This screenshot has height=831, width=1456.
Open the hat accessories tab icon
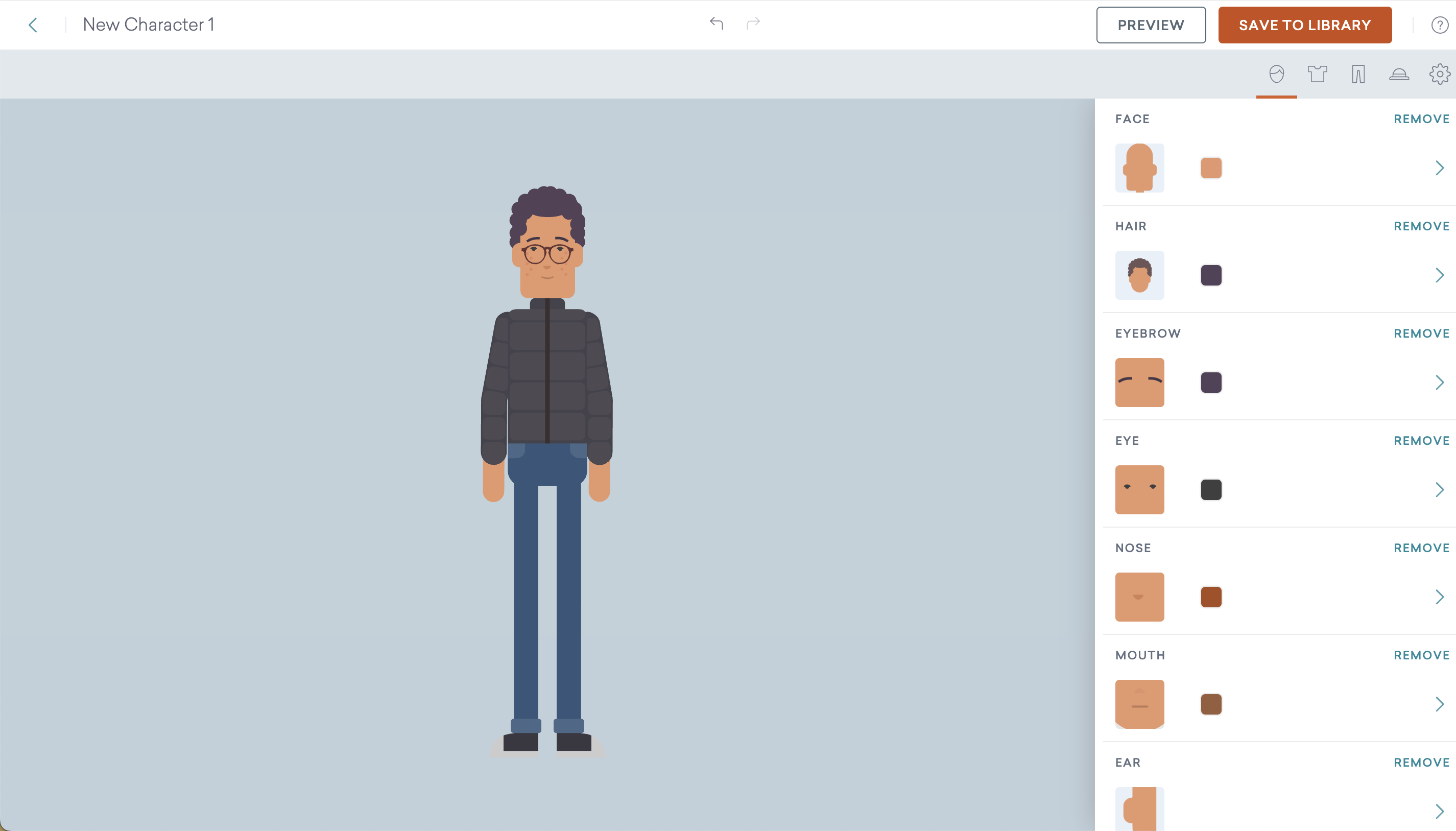point(1398,74)
